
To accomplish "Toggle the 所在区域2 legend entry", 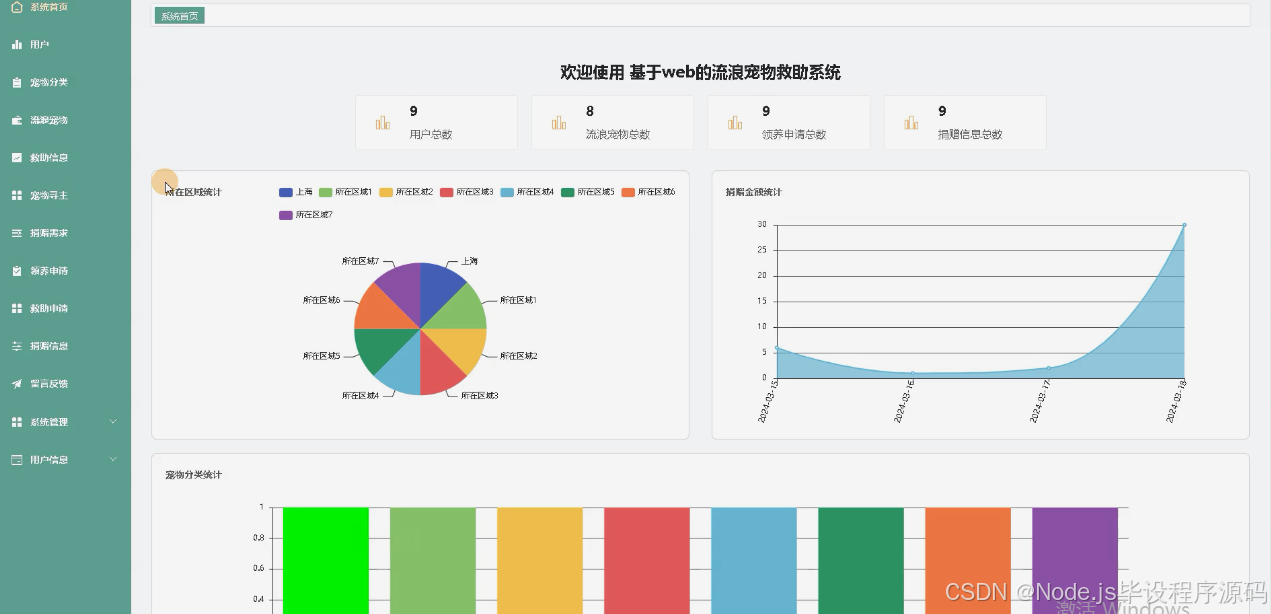I will 407,192.
